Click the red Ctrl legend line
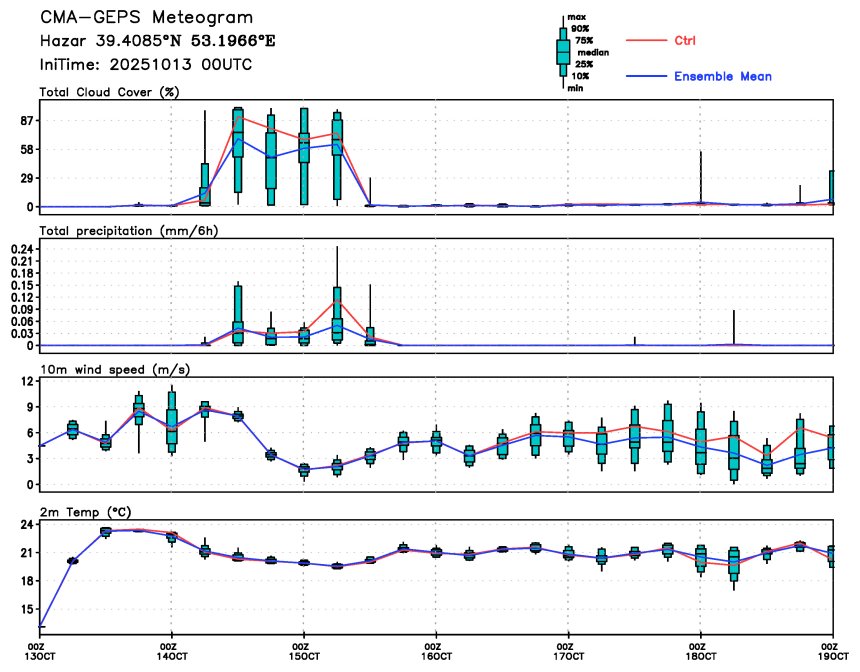The height and width of the screenshot is (672, 860). pyautogui.click(x=646, y=41)
